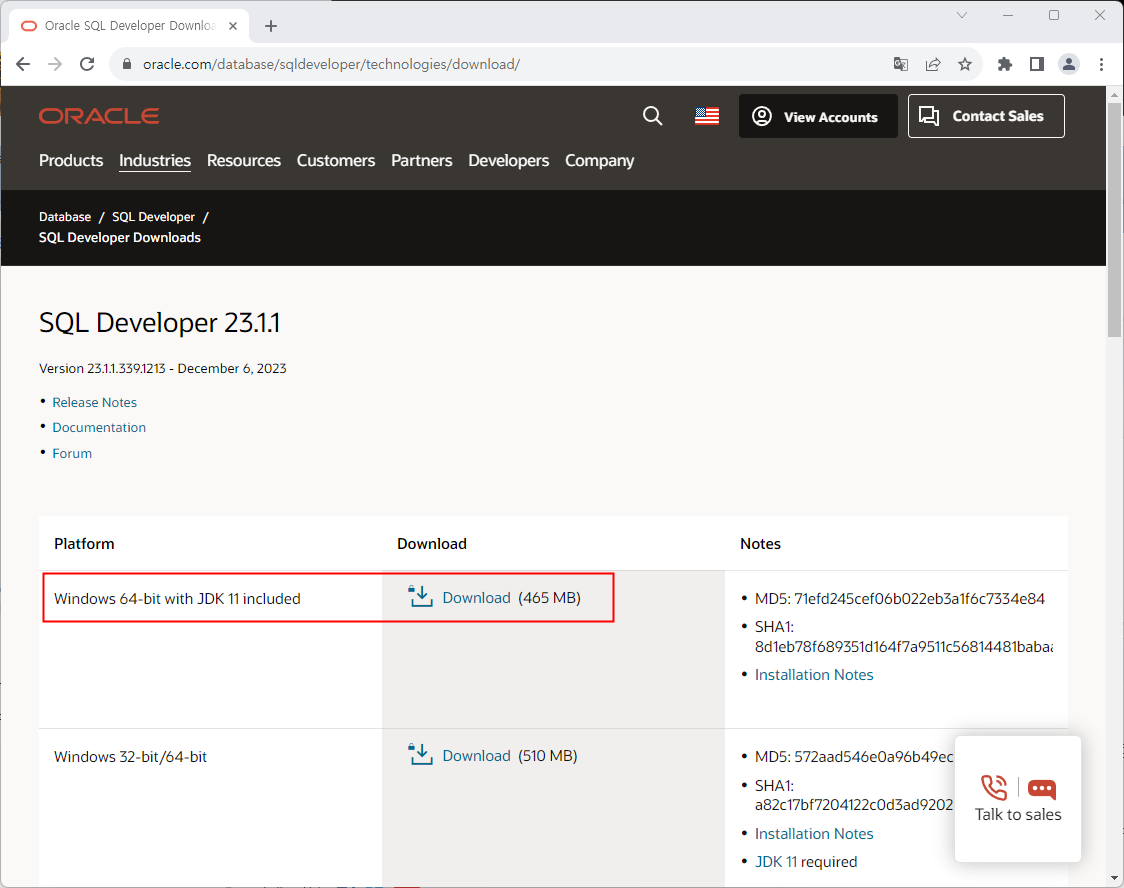The height and width of the screenshot is (888, 1124).
Task: Open the Partners menu
Action: point(422,161)
